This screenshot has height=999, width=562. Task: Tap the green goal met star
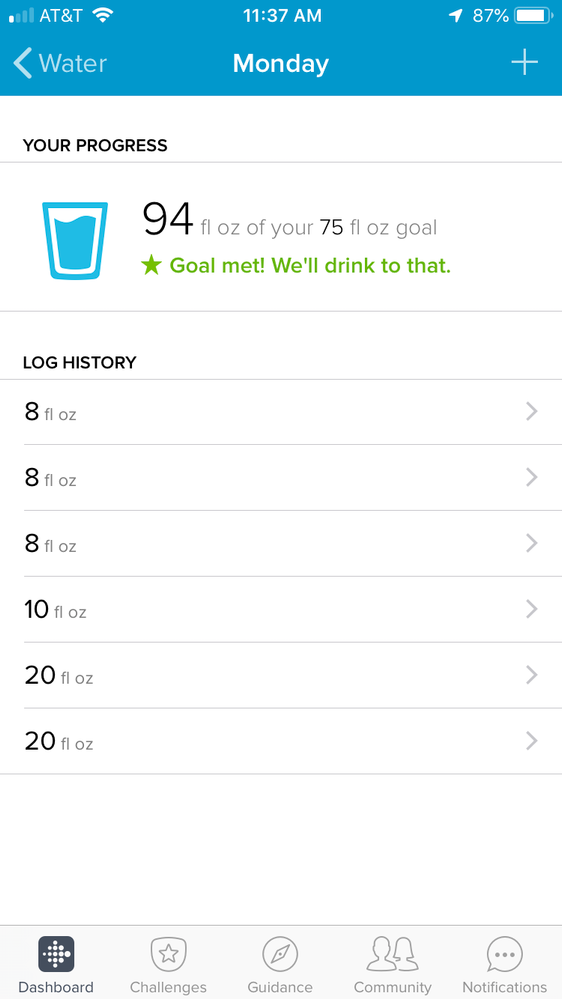coord(151,265)
